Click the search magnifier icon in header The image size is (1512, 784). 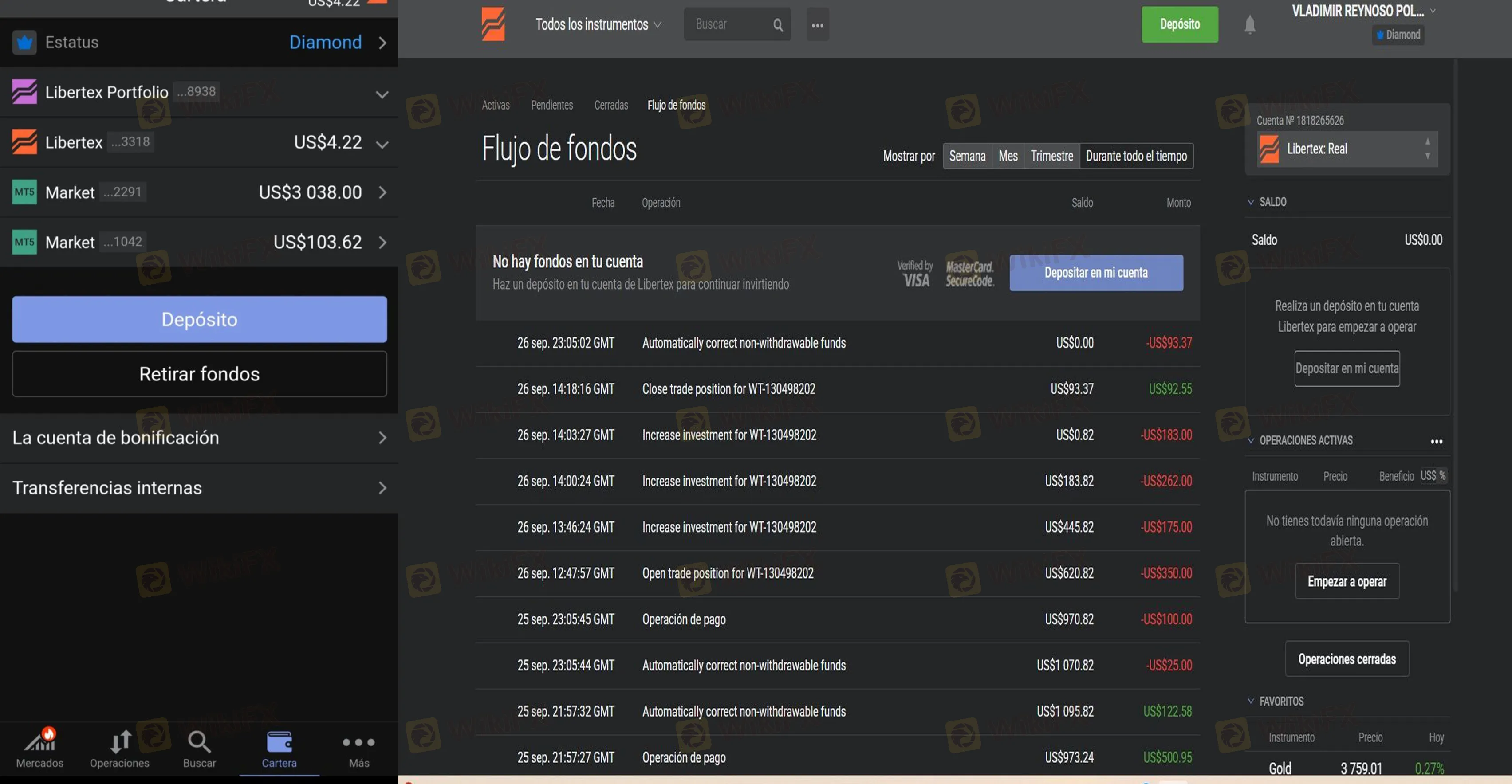pos(778,25)
